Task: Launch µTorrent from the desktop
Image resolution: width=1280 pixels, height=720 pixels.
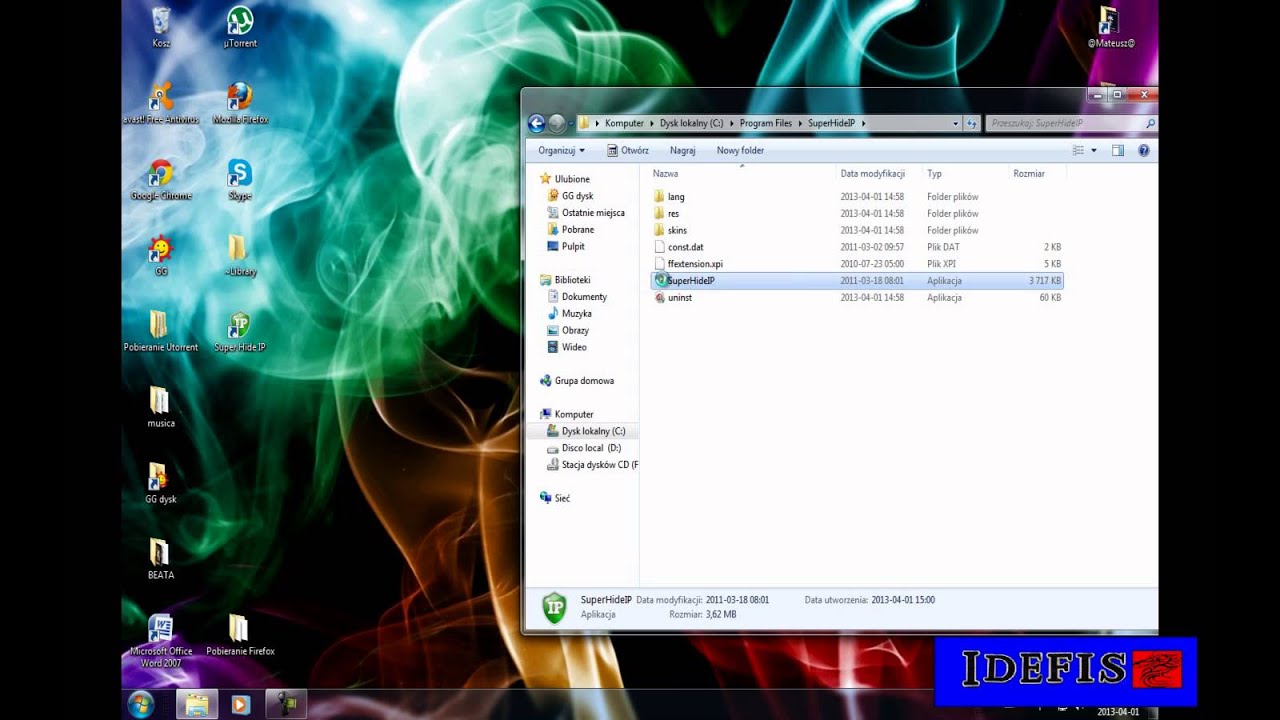Action: 240,27
